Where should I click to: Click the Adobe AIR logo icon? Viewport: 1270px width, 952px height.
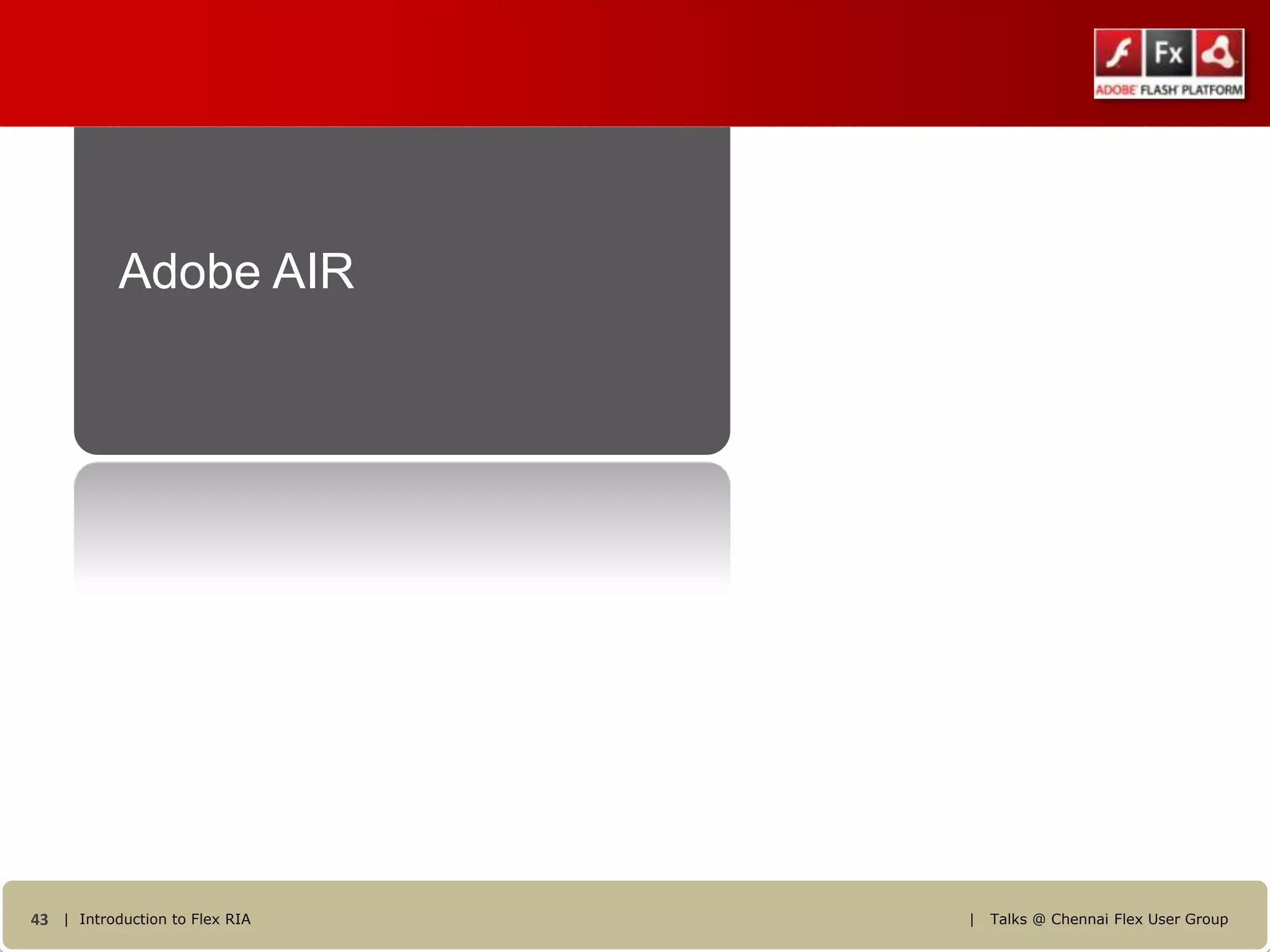[x=1219, y=53]
